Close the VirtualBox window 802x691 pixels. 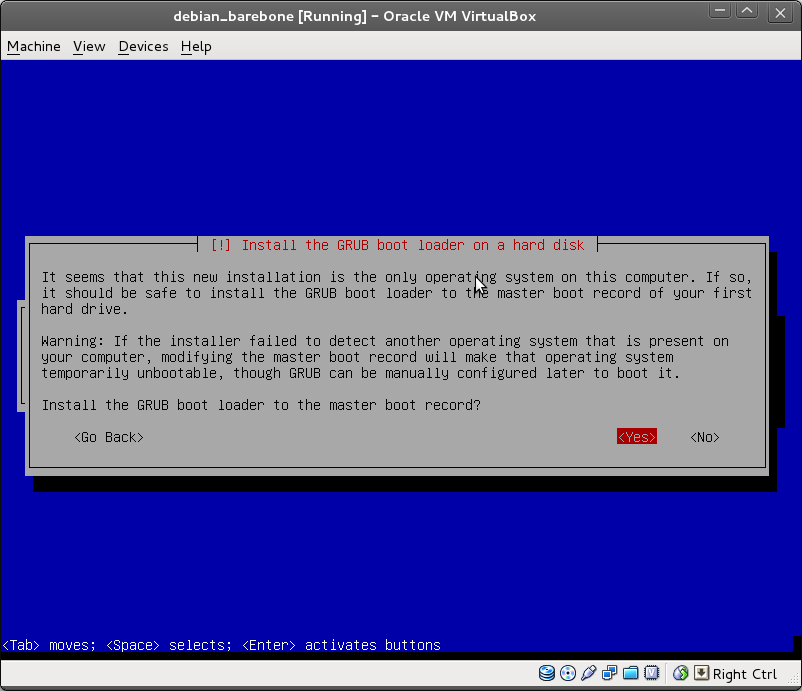780,13
